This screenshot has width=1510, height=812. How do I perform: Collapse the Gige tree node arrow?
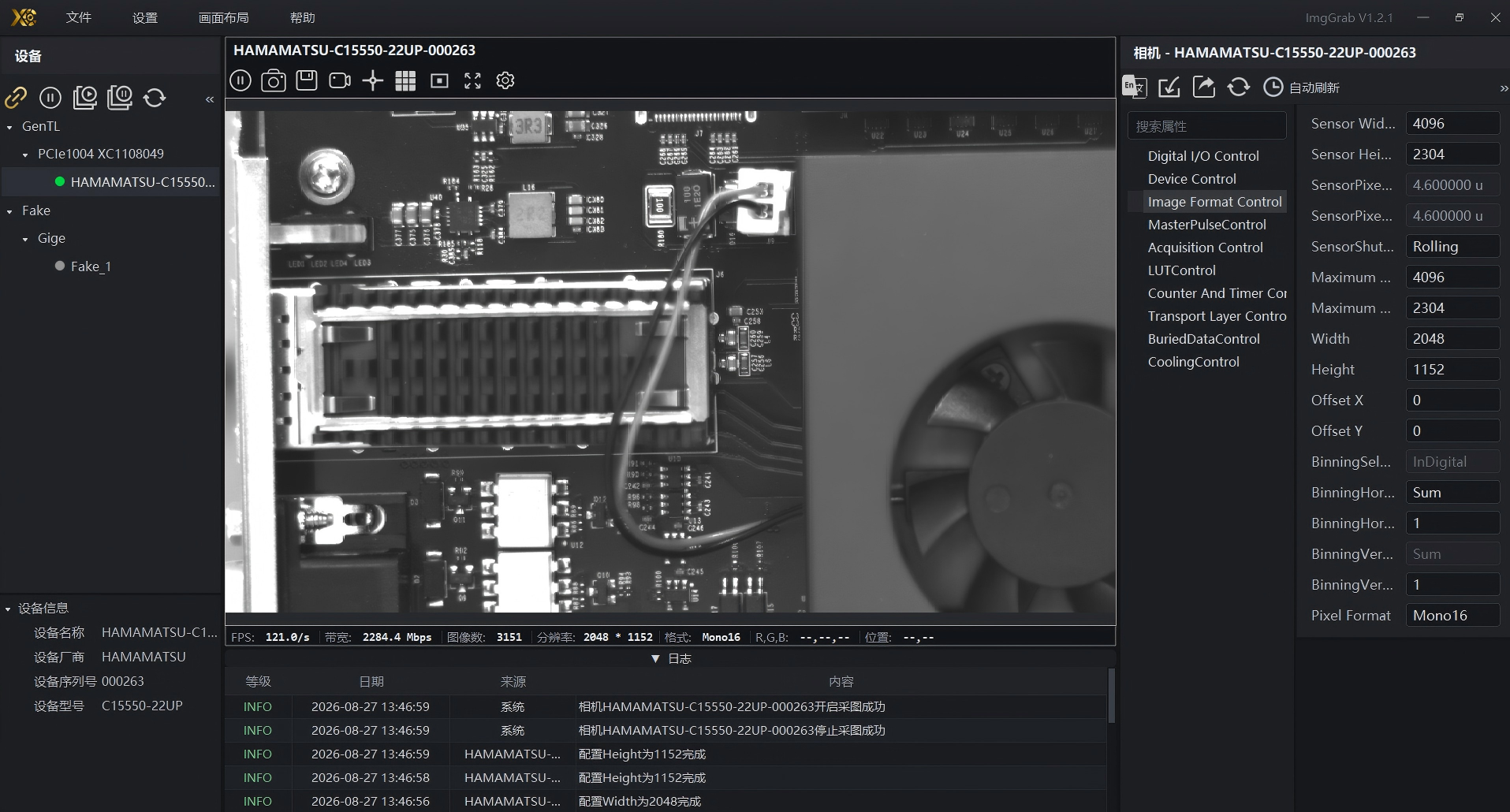click(25, 239)
